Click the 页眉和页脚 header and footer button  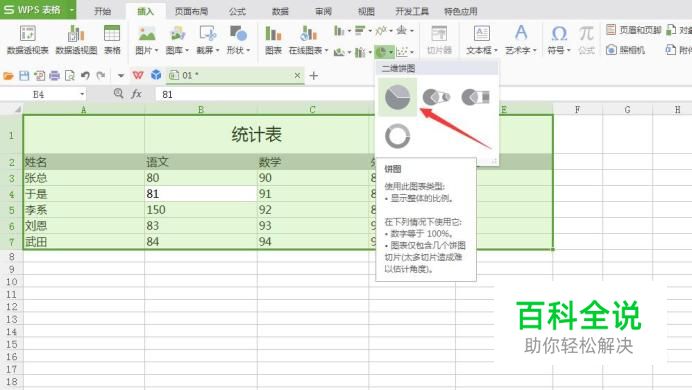(634, 30)
